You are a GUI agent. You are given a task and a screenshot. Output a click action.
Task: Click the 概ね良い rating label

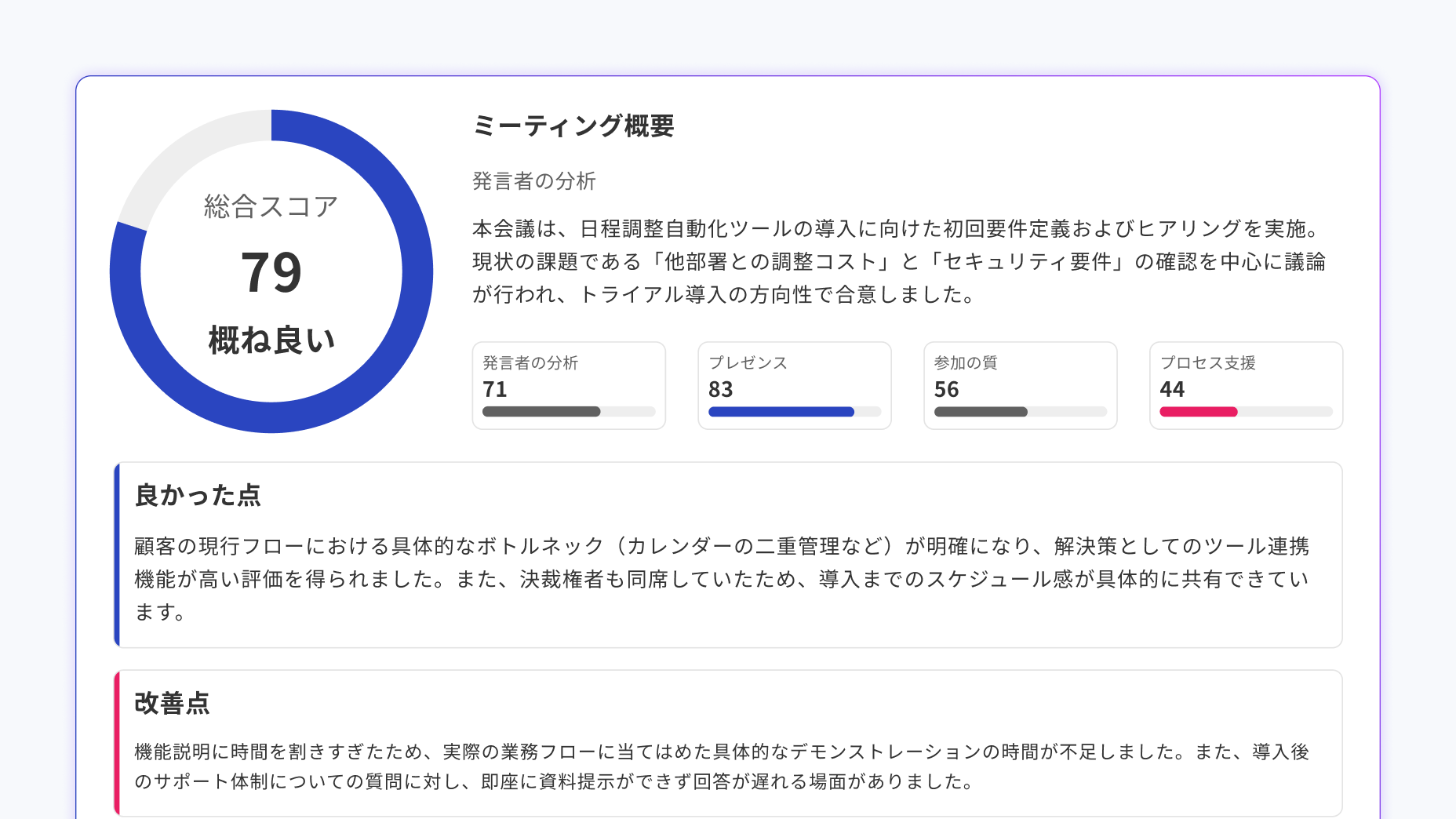[x=271, y=339]
